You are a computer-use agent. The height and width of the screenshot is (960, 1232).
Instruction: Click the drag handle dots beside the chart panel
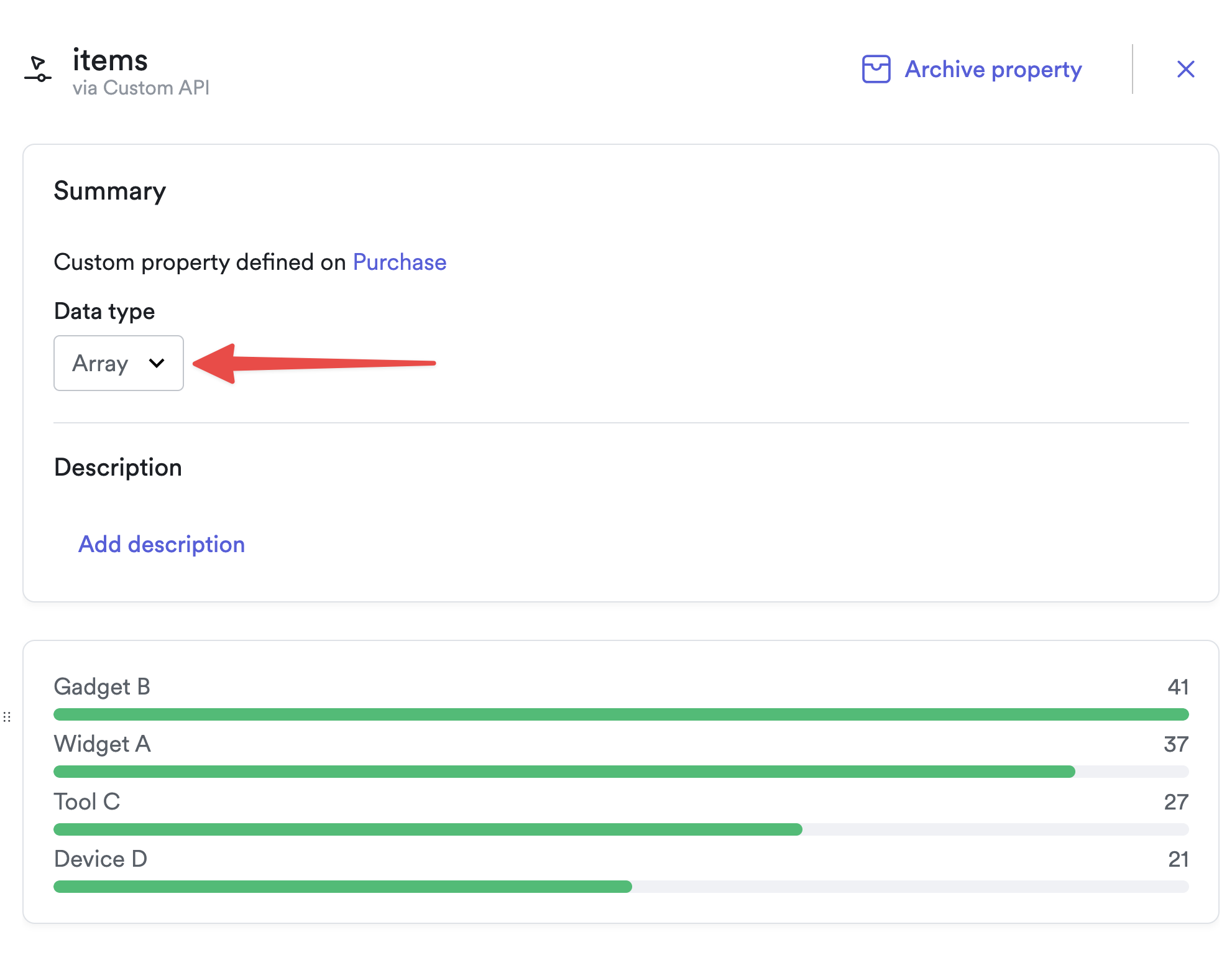(x=8, y=718)
